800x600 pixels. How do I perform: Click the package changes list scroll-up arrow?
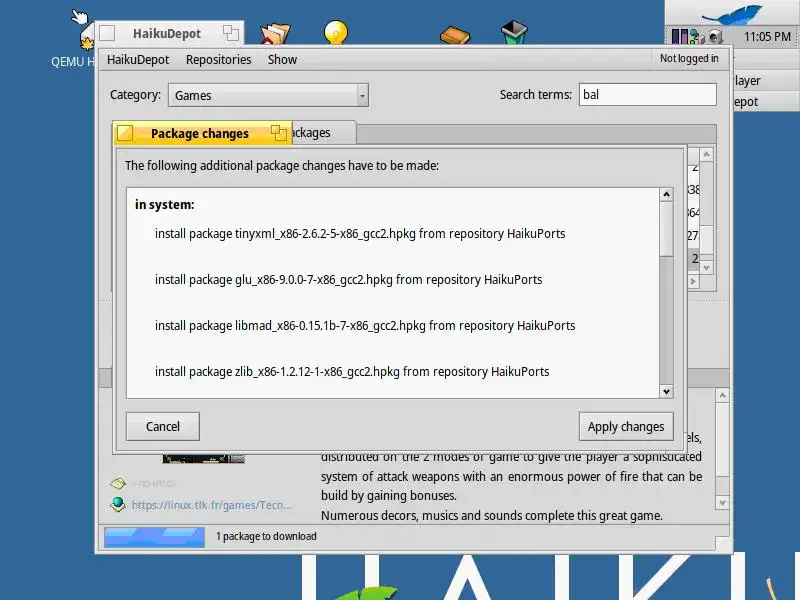pos(666,194)
